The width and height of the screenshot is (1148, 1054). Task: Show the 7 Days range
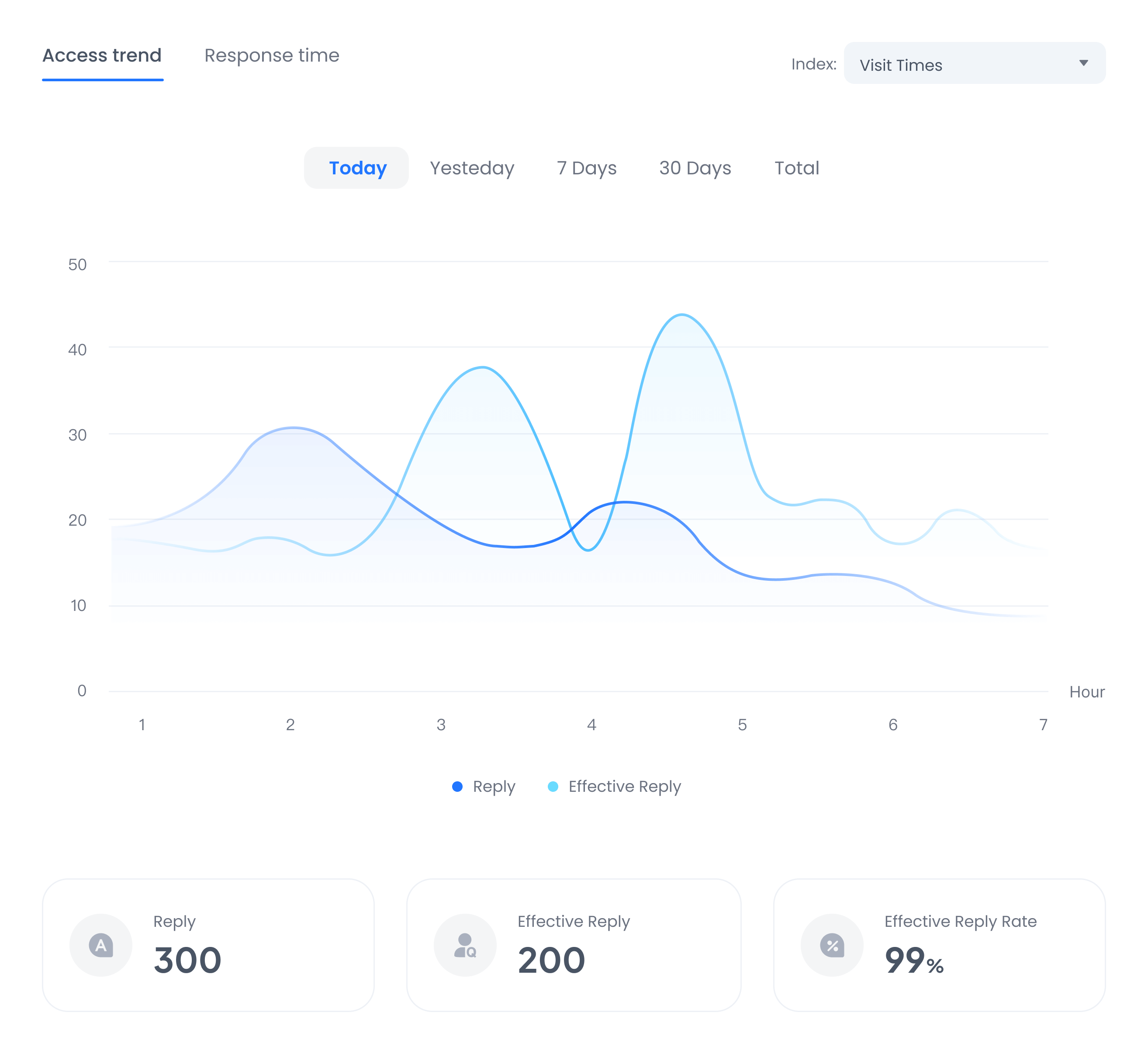[x=587, y=168]
